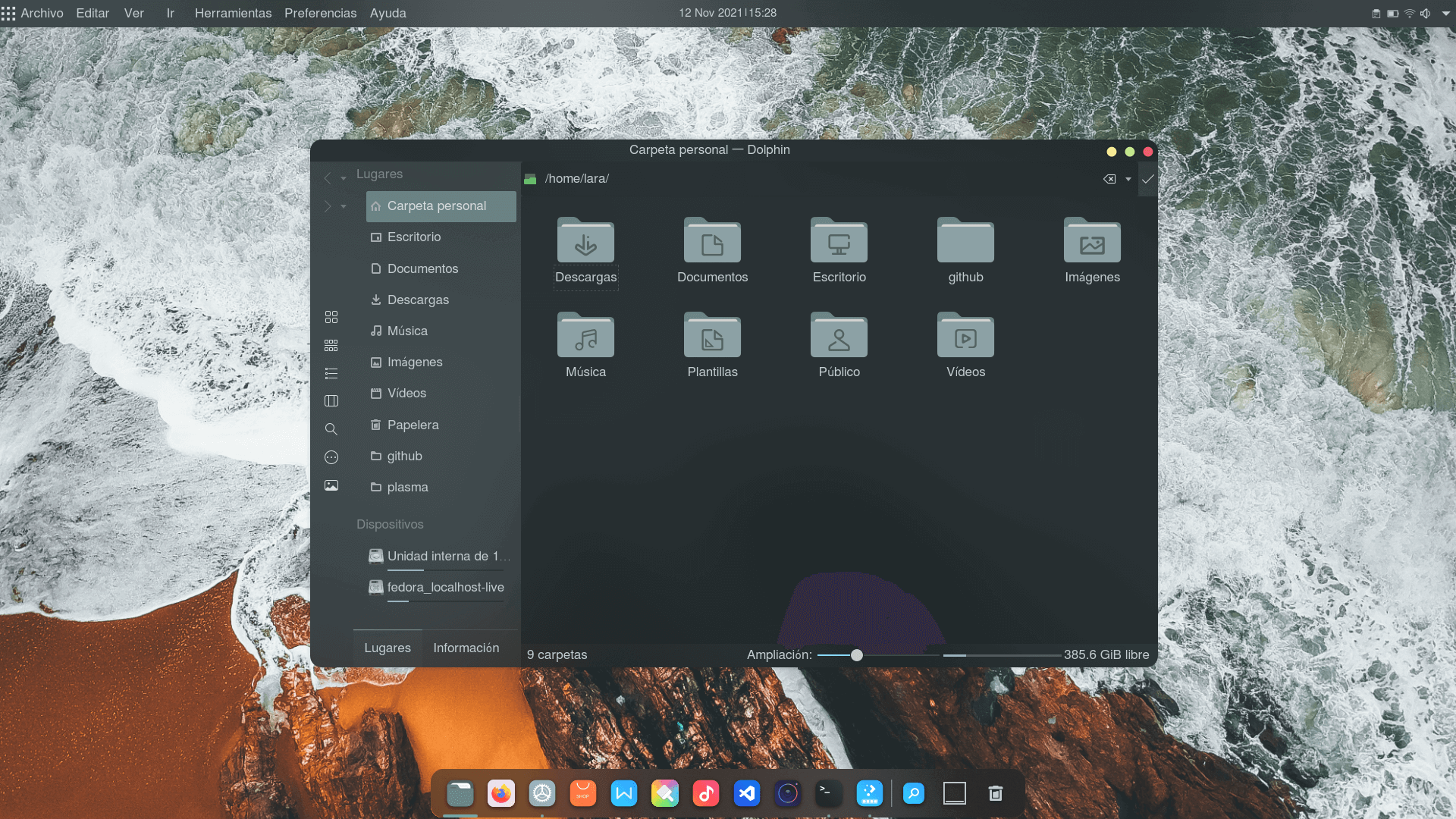This screenshot has height=819, width=1456.
Task: Open the Herramientas menu
Action: tap(233, 13)
